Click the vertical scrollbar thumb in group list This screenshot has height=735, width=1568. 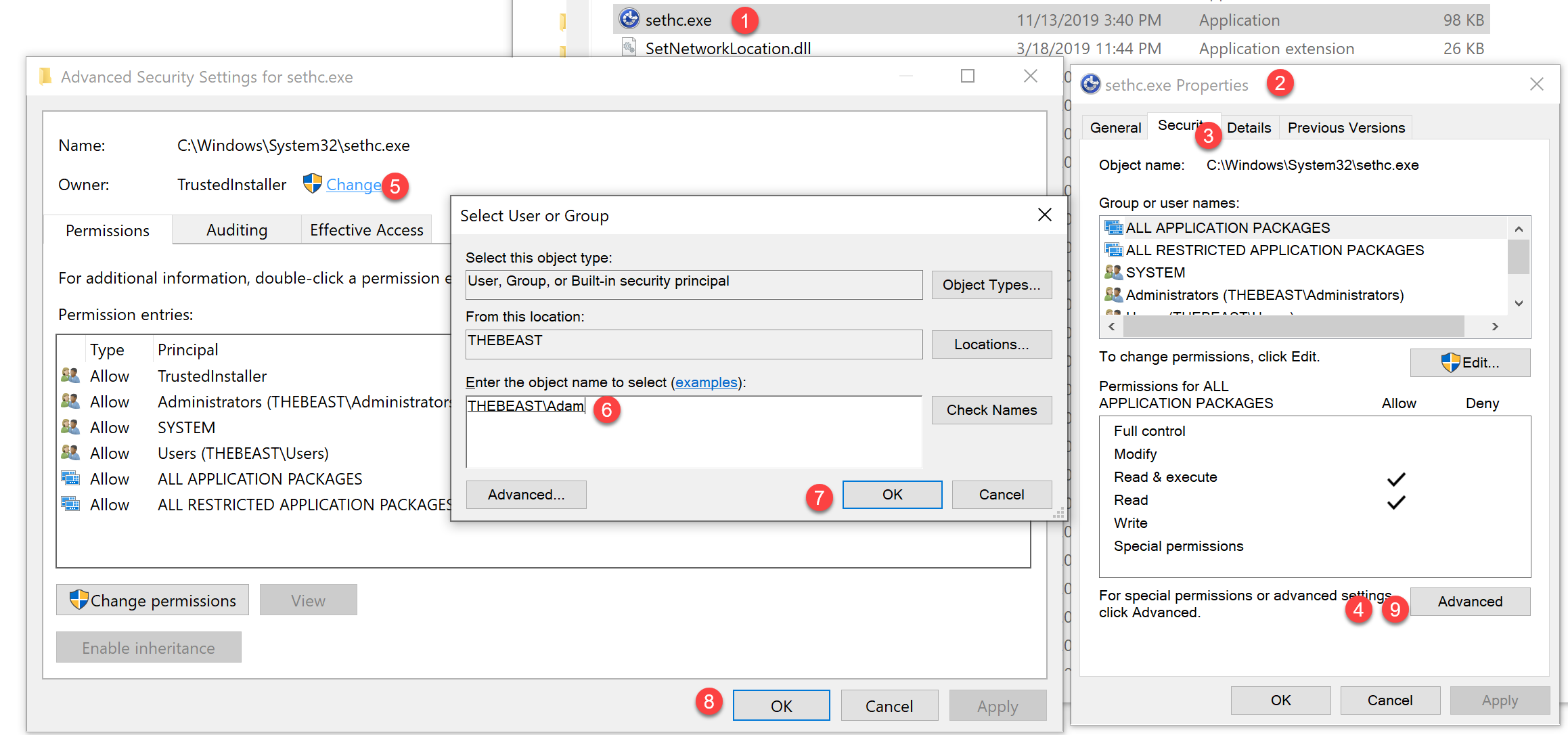click(x=1519, y=257)
